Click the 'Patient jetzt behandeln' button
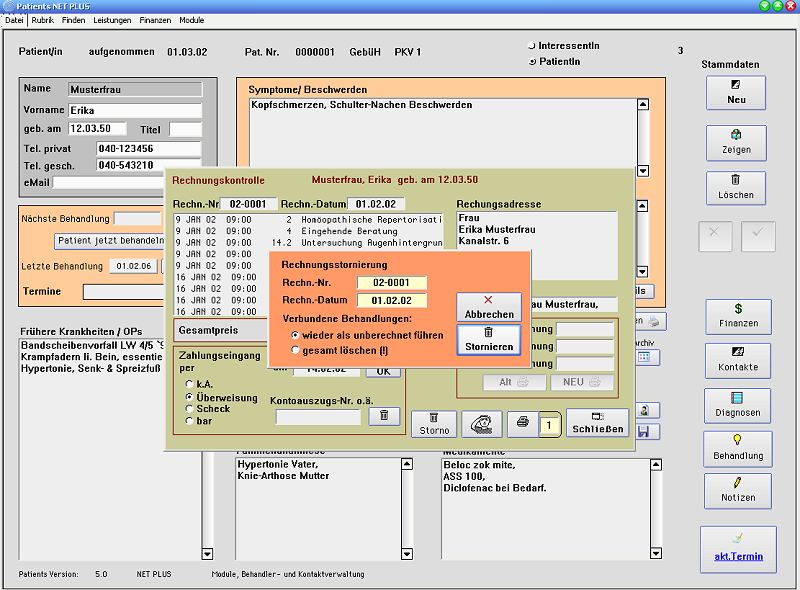This screenshot has height=590, width=800. coord(110,241)
